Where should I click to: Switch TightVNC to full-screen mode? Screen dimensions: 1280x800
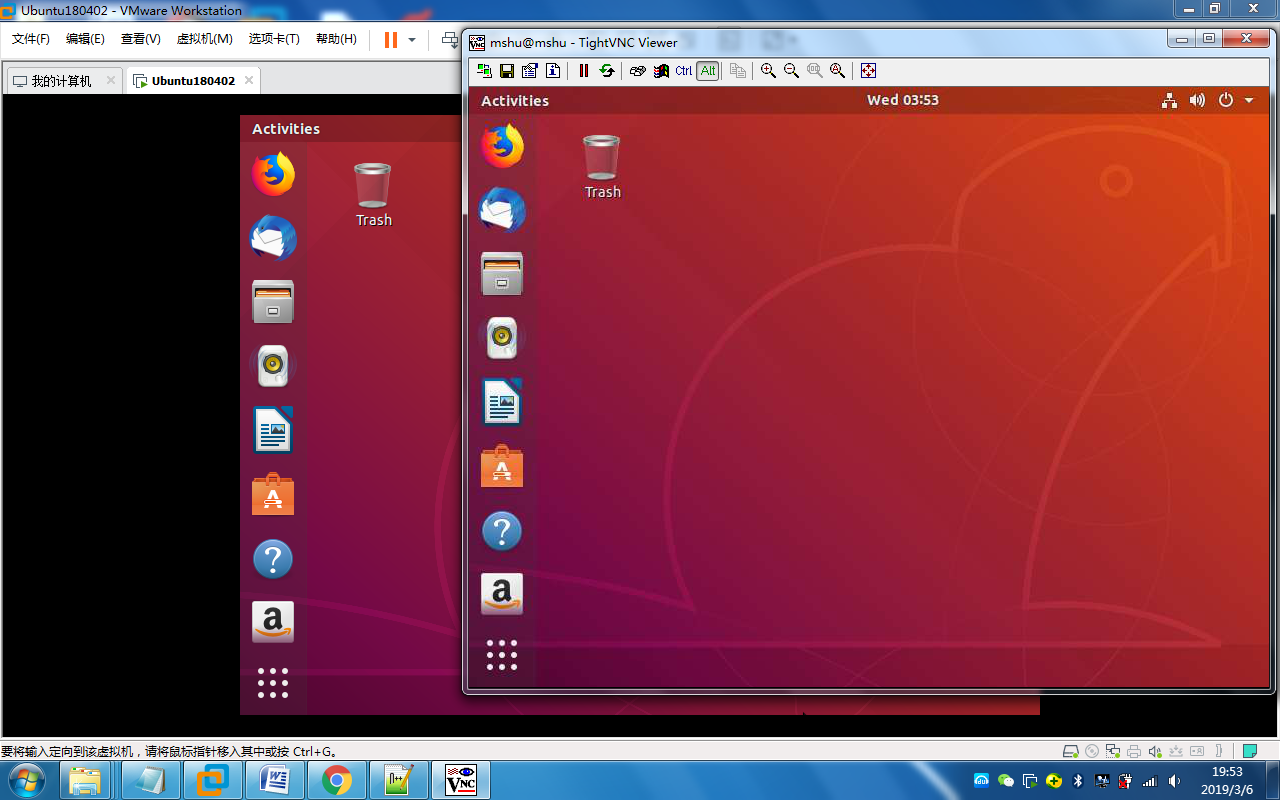(868, 71)
